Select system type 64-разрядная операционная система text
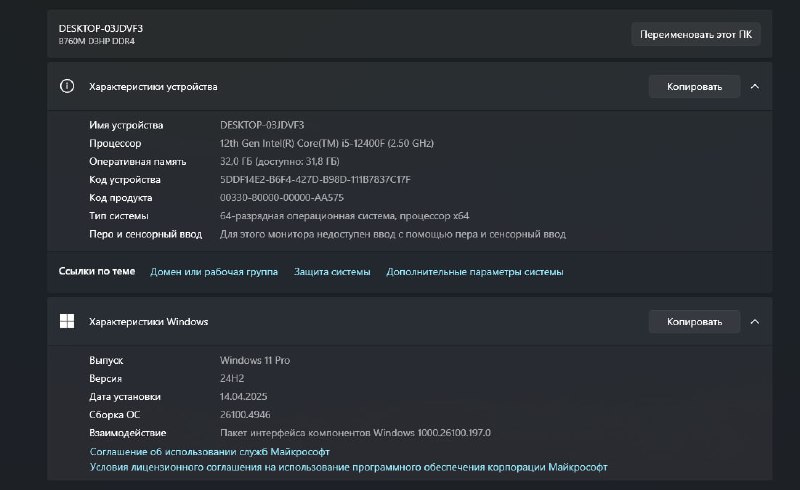 tap(344, 216)
